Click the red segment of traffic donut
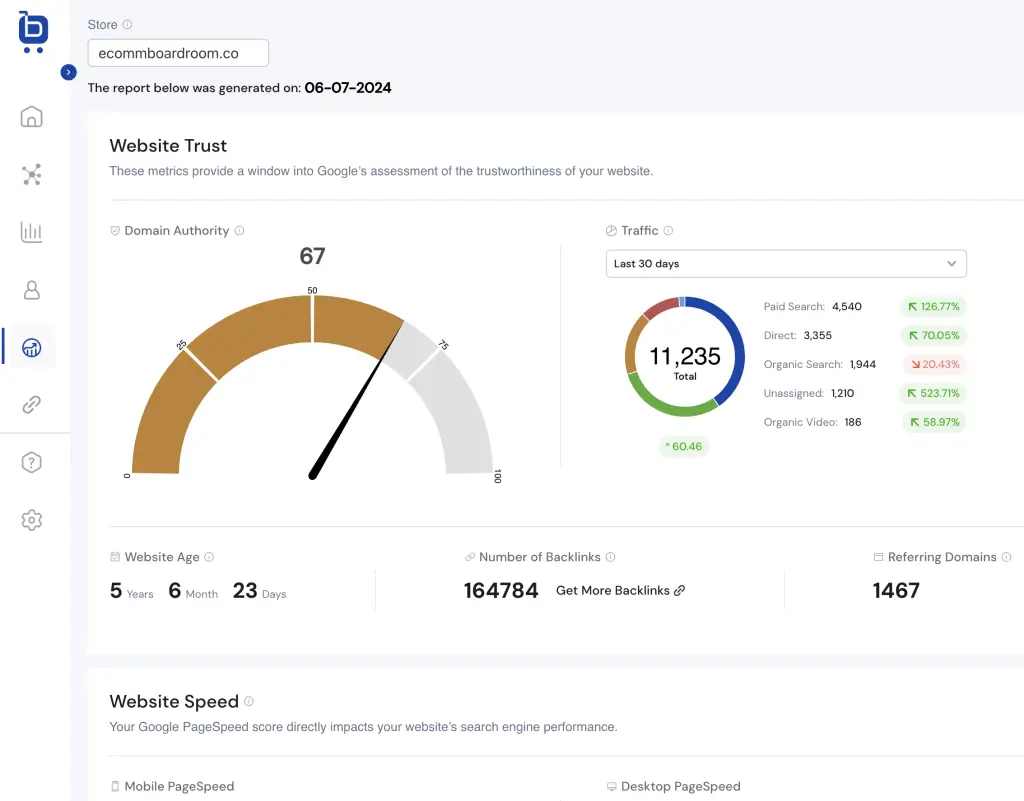 point(662,307)
